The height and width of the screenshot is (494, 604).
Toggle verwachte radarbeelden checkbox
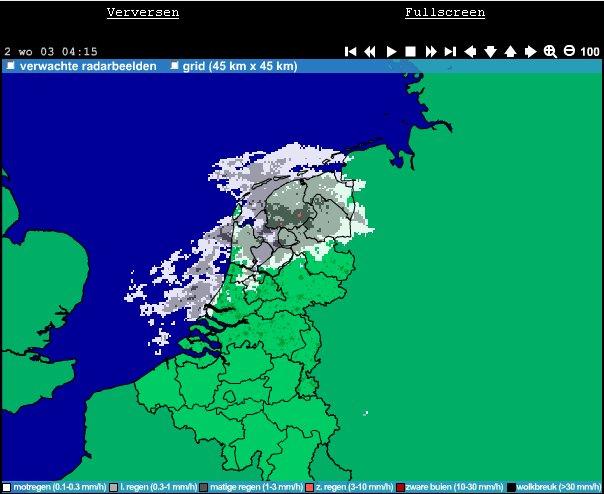10,66
